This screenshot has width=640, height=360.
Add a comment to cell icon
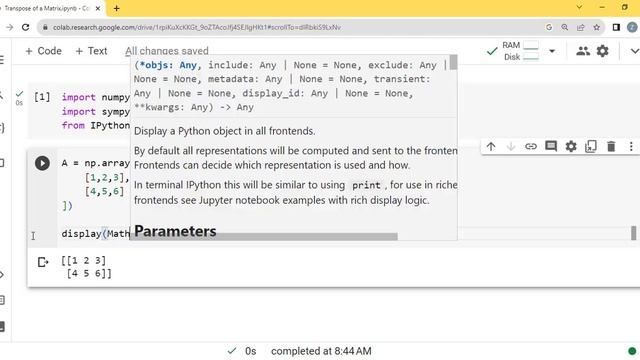551,146
